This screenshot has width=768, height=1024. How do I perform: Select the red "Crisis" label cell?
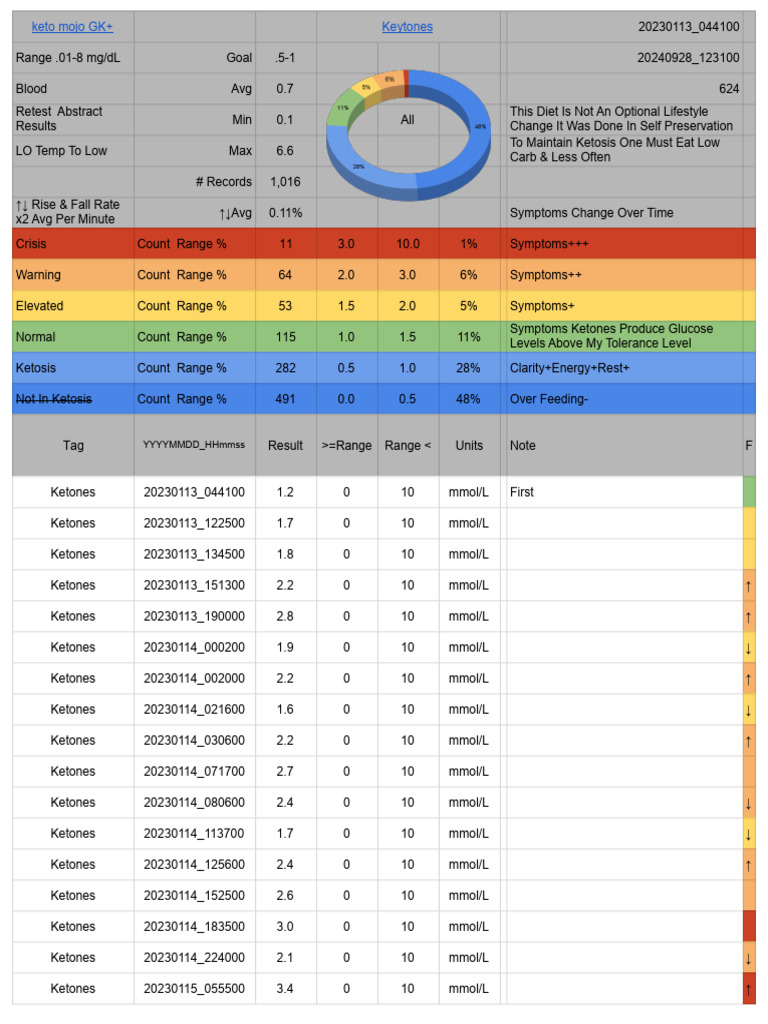73,244
